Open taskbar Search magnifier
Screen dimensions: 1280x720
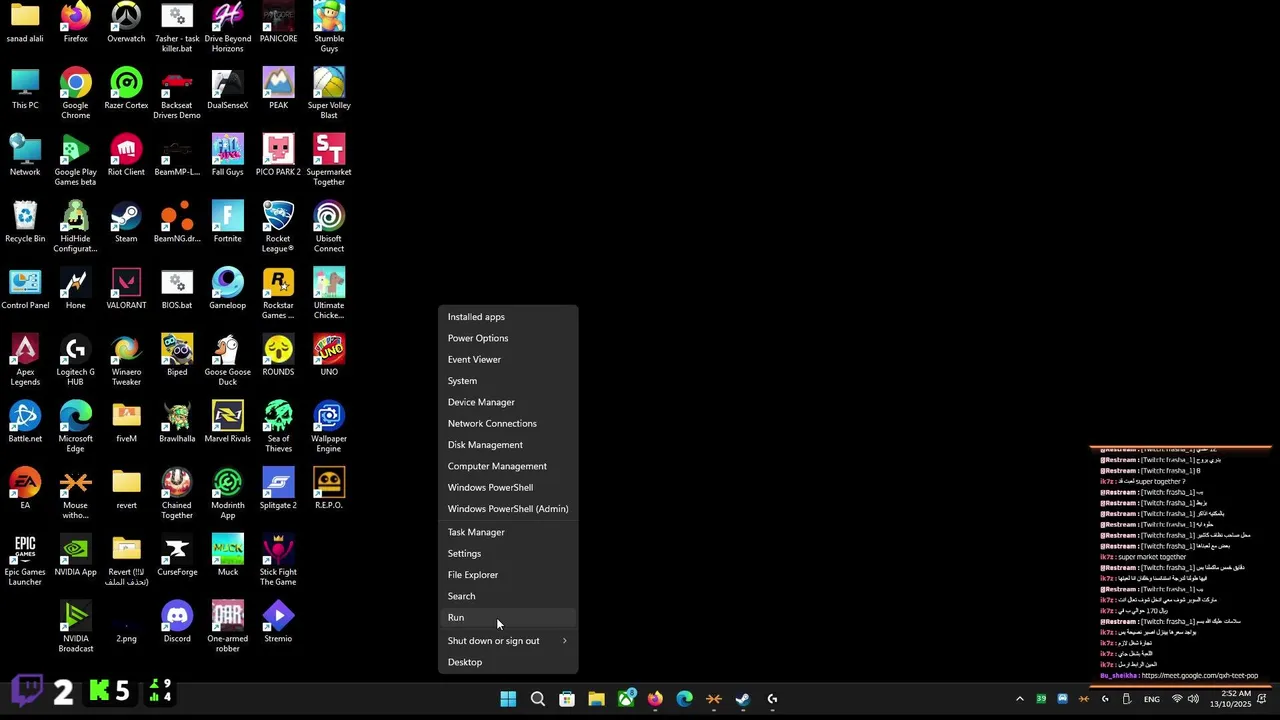pos(537,699)
